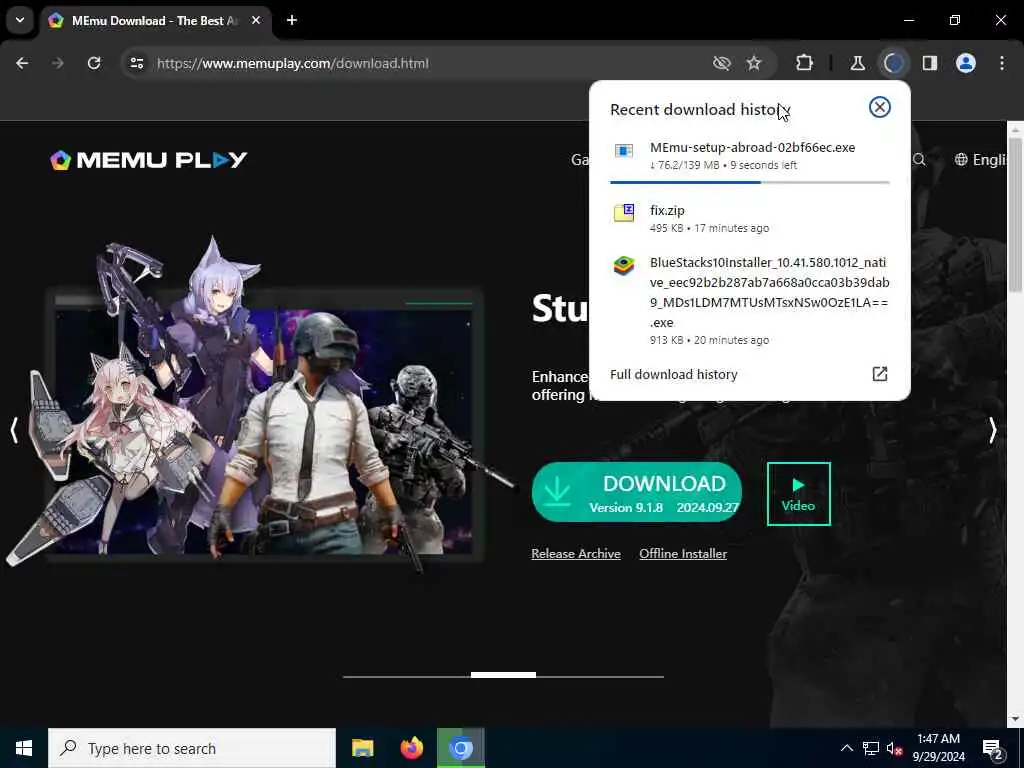Image resolution: width=1024 pixels, height=768 pixels.
Task: Close the MEmu Download tab
Action: point(256,20)
